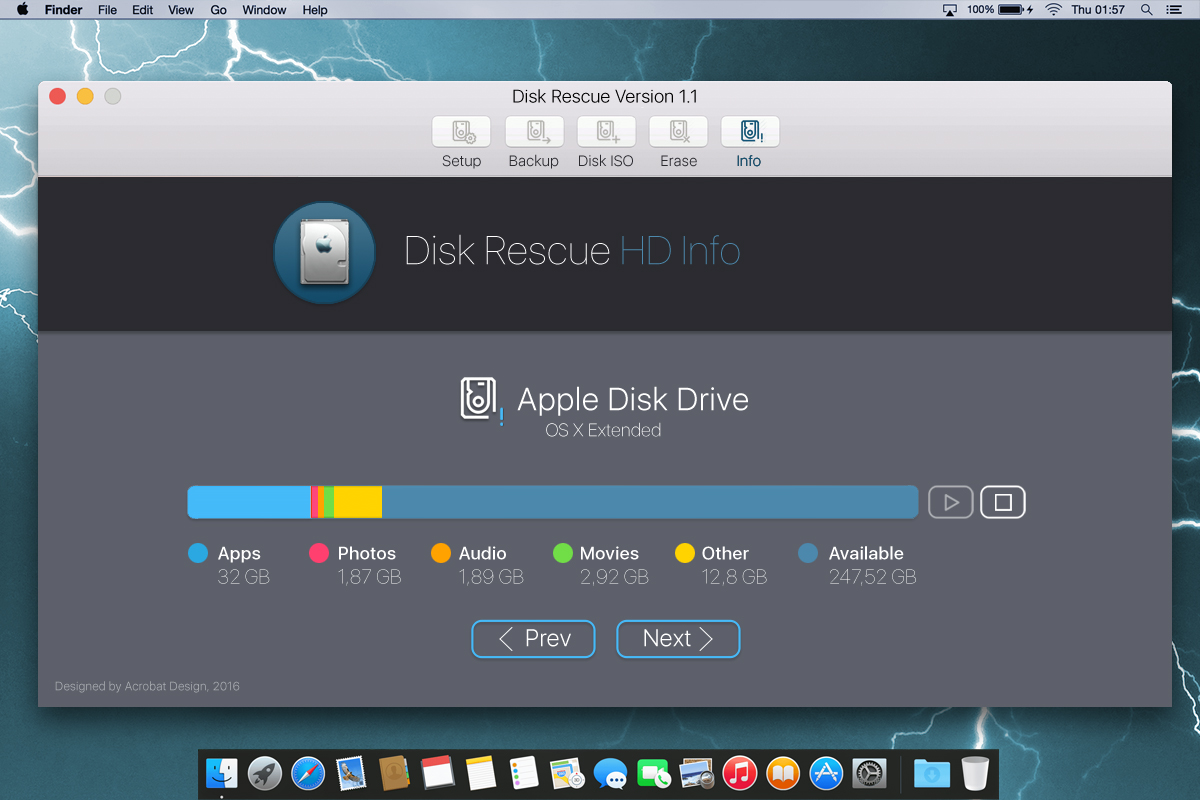This screenshot has height=800, width=1200.
Task: Open iBooks from the Dock
Action: [x=783, y=773]
